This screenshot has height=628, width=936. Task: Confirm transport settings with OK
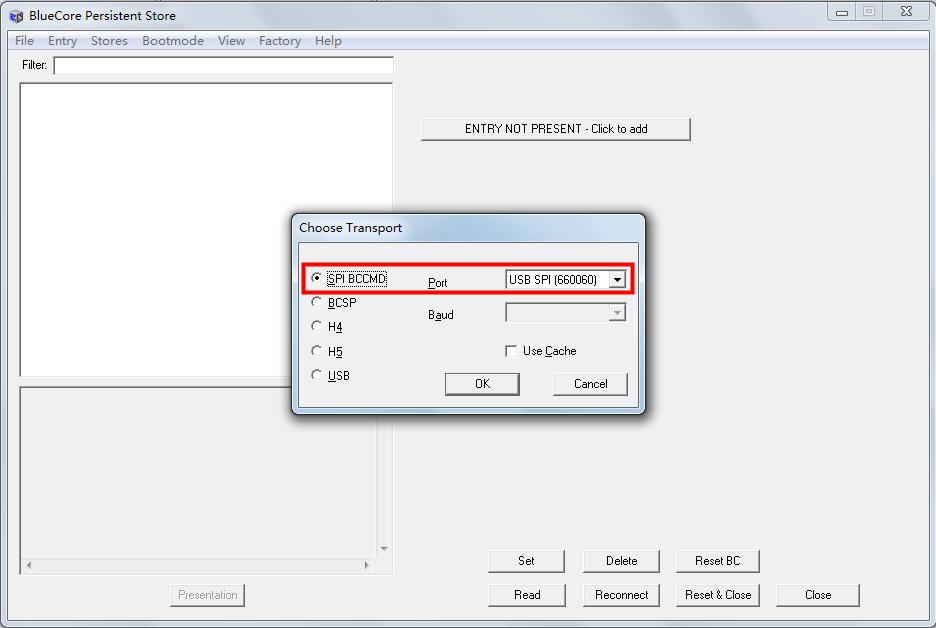(482, 384)
